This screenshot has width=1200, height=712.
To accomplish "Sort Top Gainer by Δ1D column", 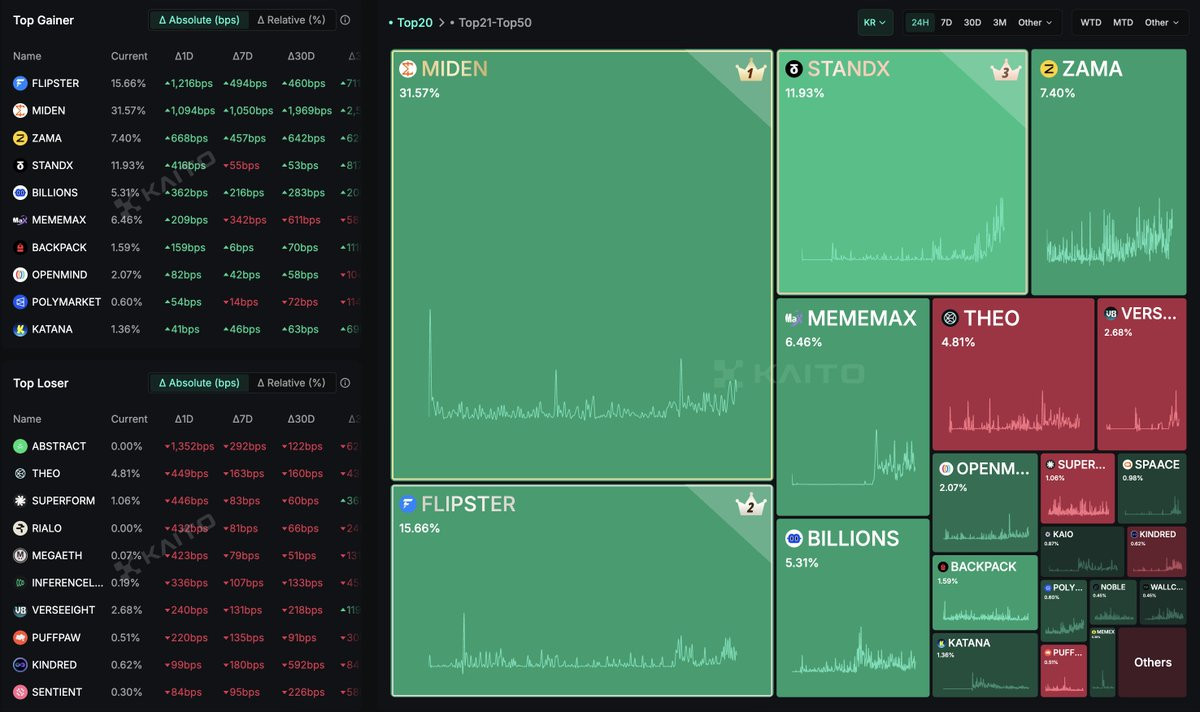I will click(x=184, y=56).
